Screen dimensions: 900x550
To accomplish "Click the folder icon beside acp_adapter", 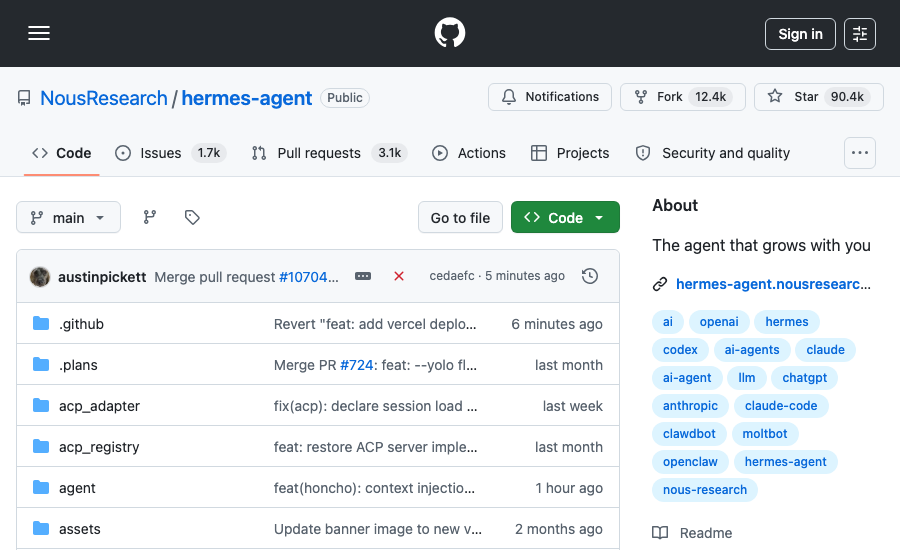I will (41, 405).
